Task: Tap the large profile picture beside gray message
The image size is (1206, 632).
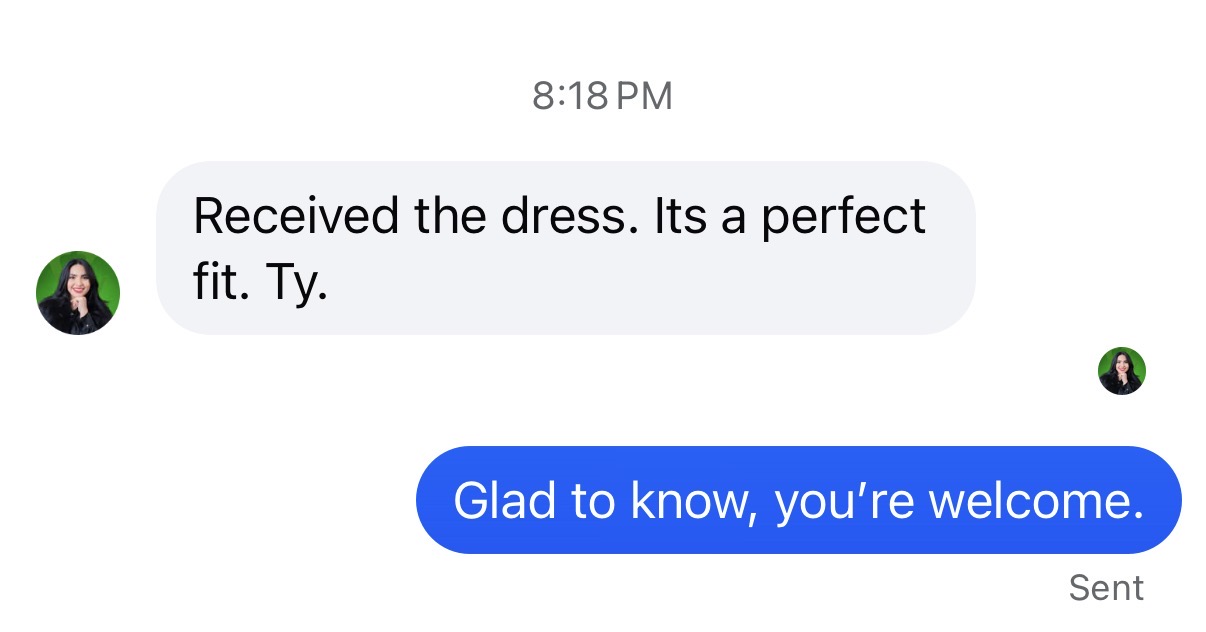Action: (78, 293)
